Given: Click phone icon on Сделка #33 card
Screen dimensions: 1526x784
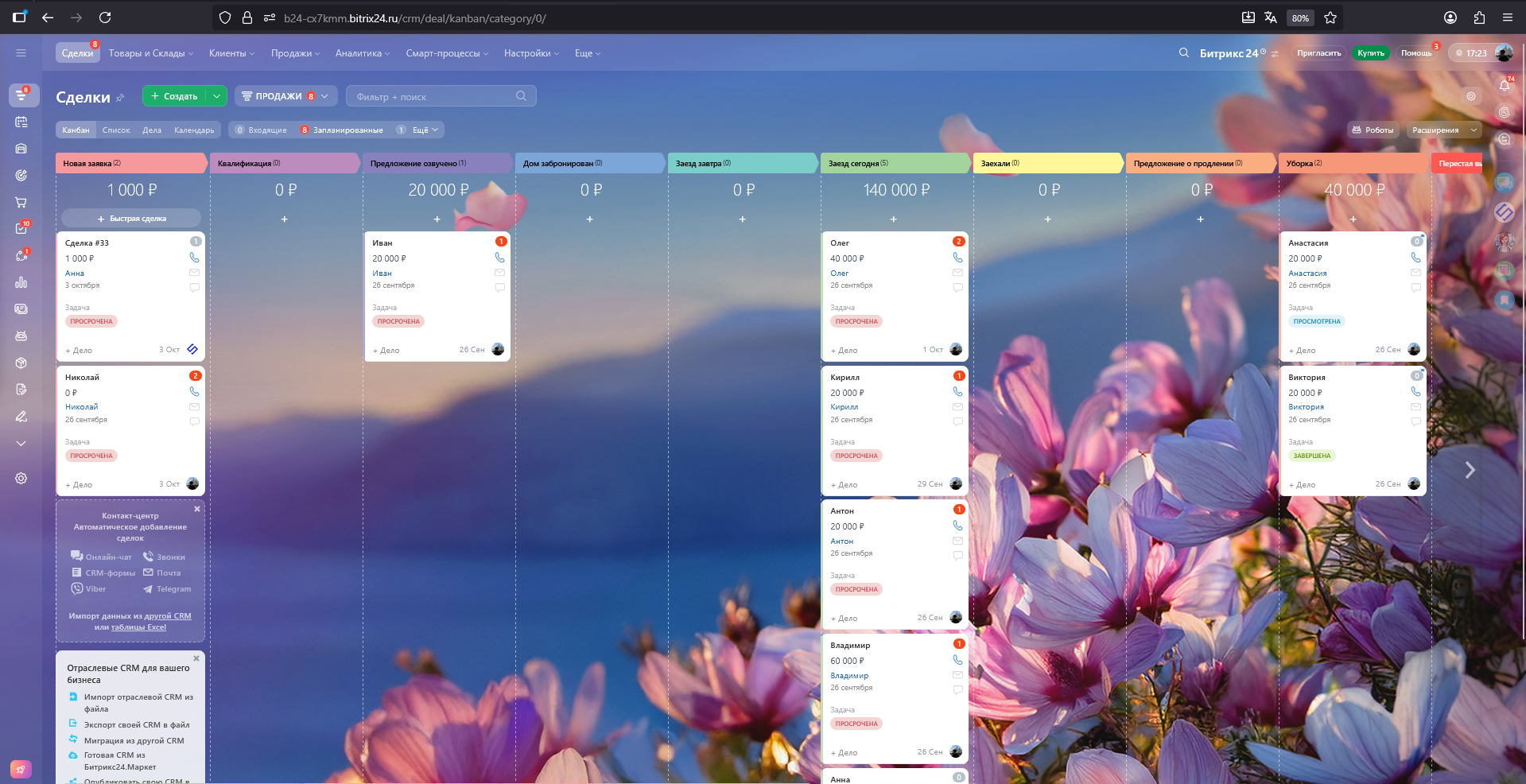Looking at the screenshot, I should point(194,258).
